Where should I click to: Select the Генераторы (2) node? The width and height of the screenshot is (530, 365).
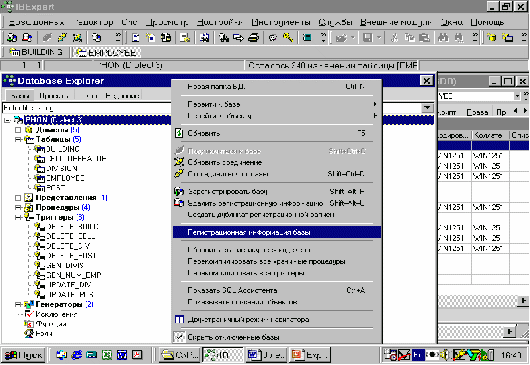click(x=64, y=305)
